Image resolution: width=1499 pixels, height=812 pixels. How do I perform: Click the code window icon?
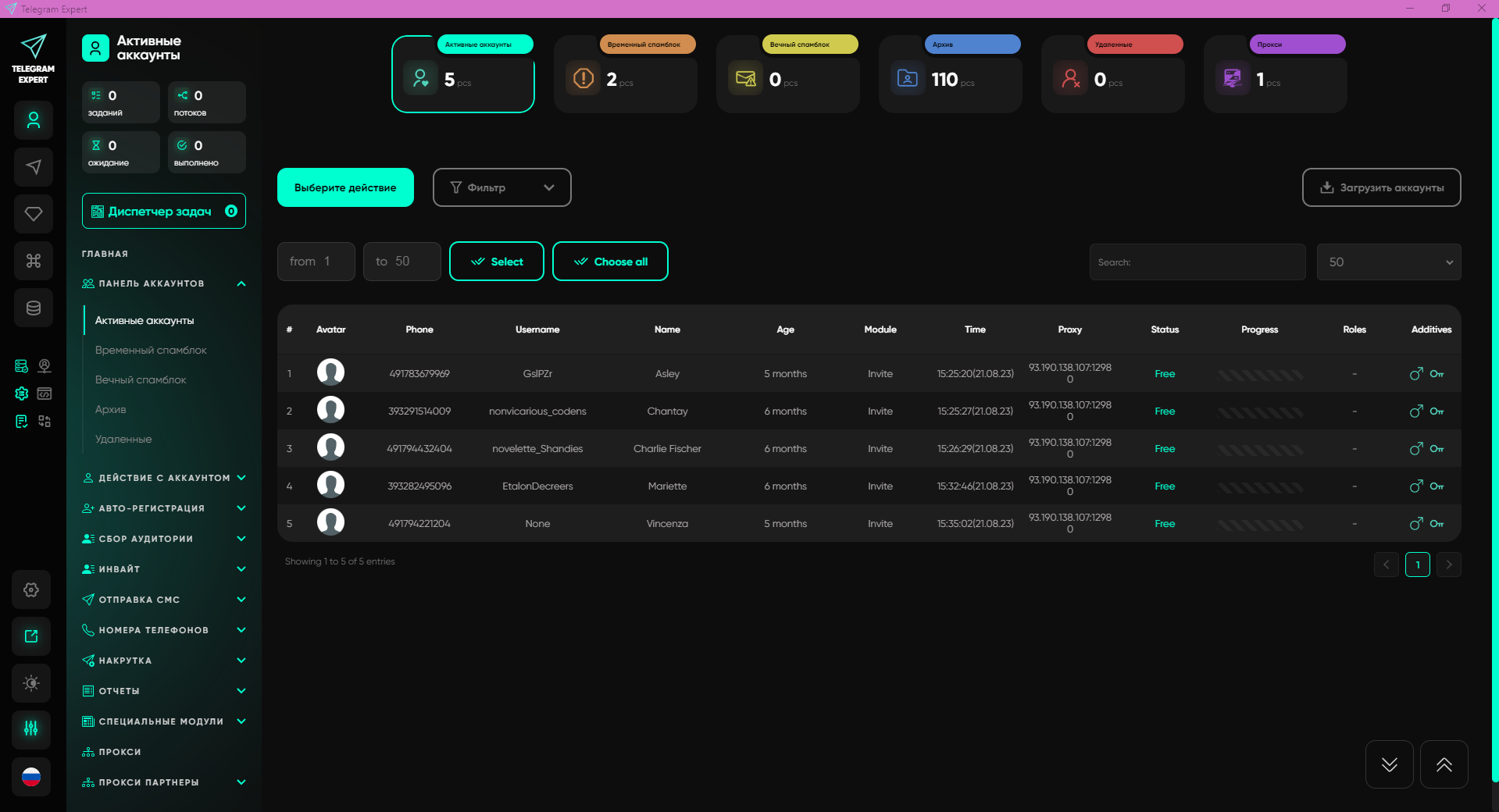(45, 394)
